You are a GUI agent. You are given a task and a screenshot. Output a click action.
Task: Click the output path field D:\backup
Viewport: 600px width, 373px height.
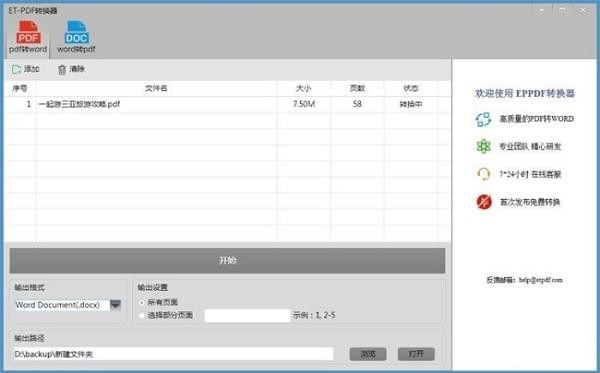173,354
